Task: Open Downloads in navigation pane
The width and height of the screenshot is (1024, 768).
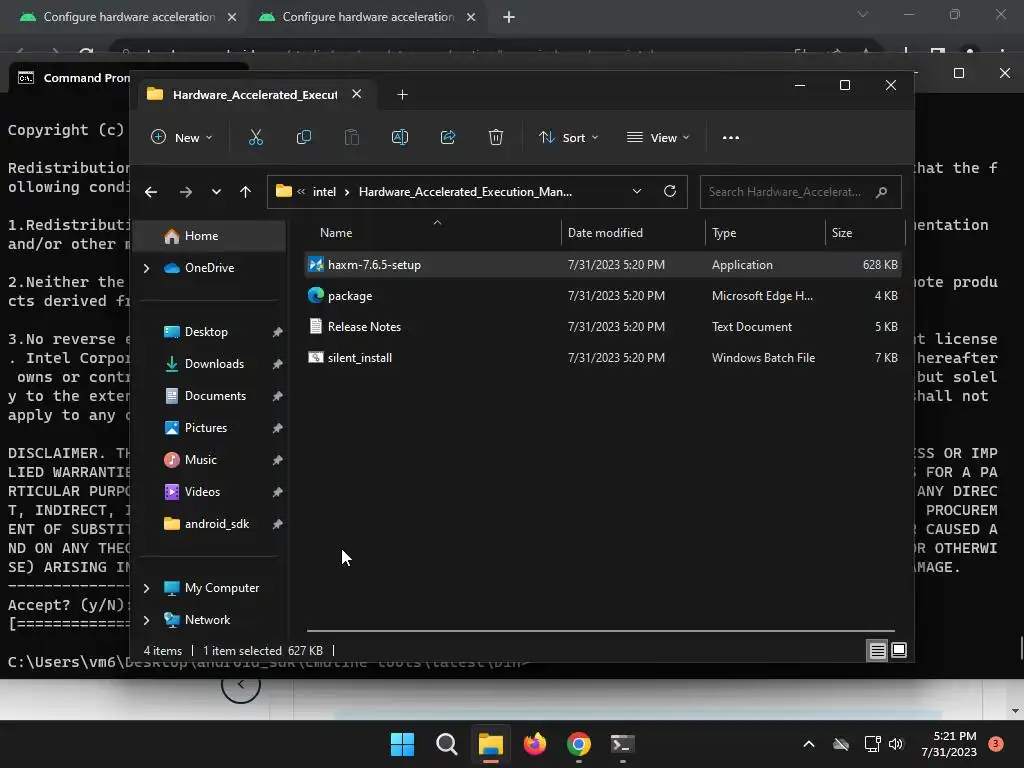Action: pos(212,364)
